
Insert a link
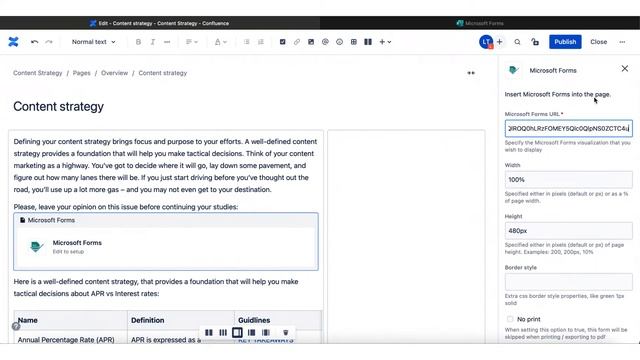(297, 42)
